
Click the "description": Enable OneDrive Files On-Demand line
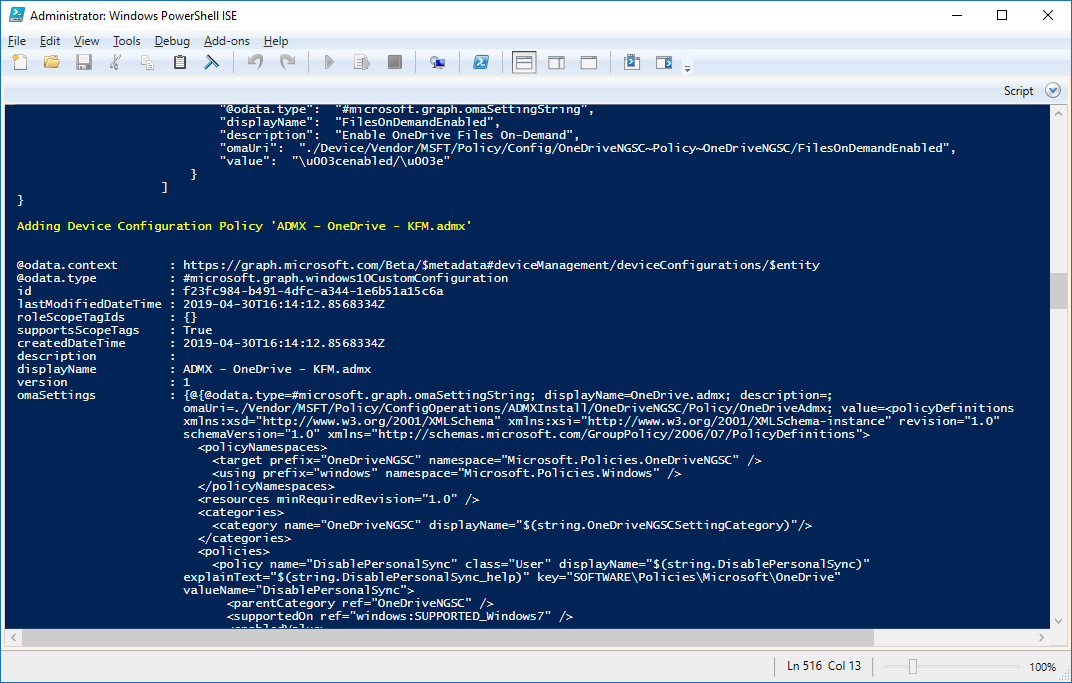400,135
